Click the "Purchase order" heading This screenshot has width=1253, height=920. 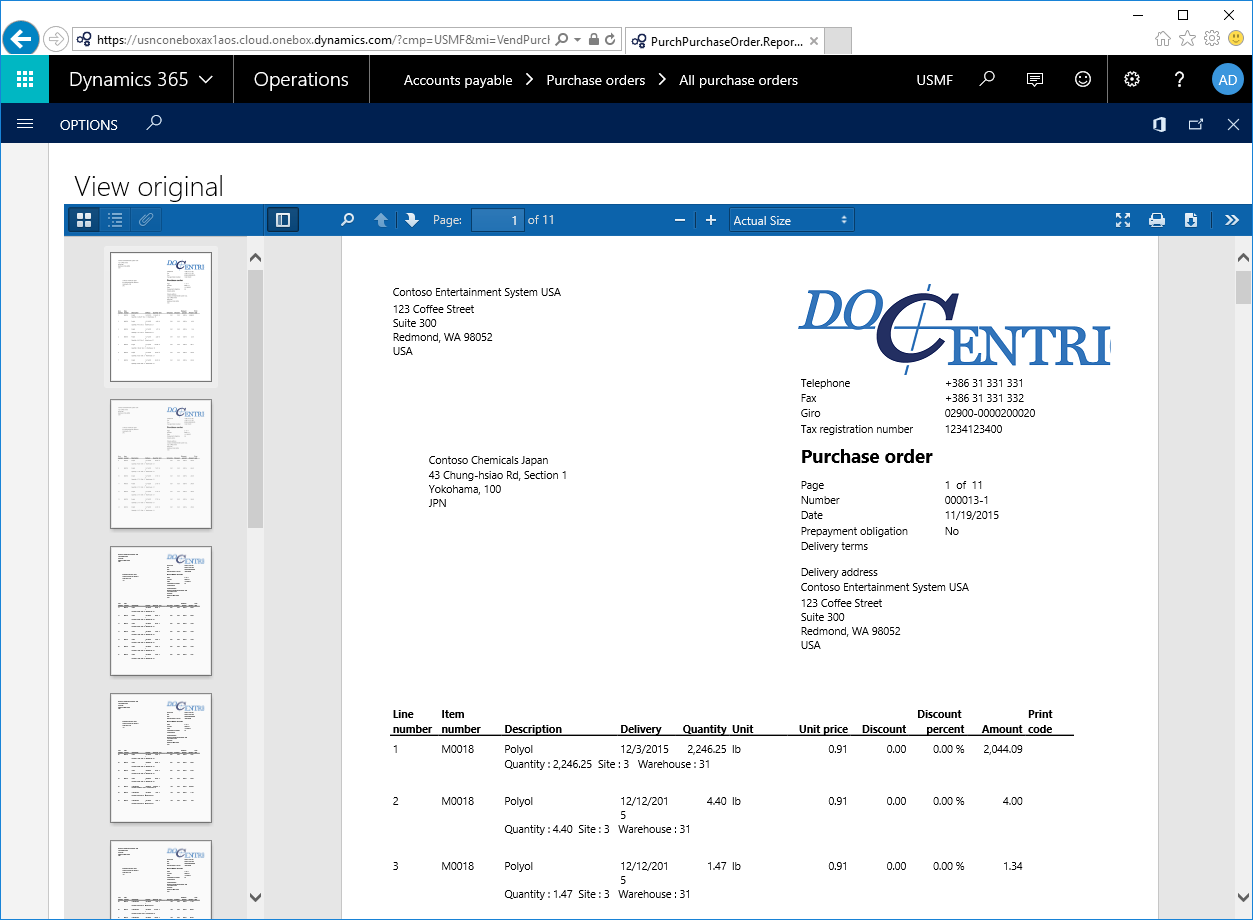tap(867, 457)
